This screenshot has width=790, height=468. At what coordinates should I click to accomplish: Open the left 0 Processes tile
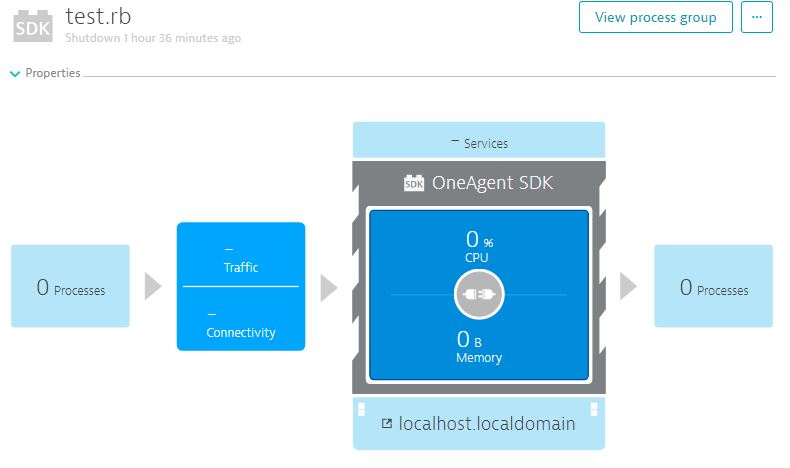70,287
